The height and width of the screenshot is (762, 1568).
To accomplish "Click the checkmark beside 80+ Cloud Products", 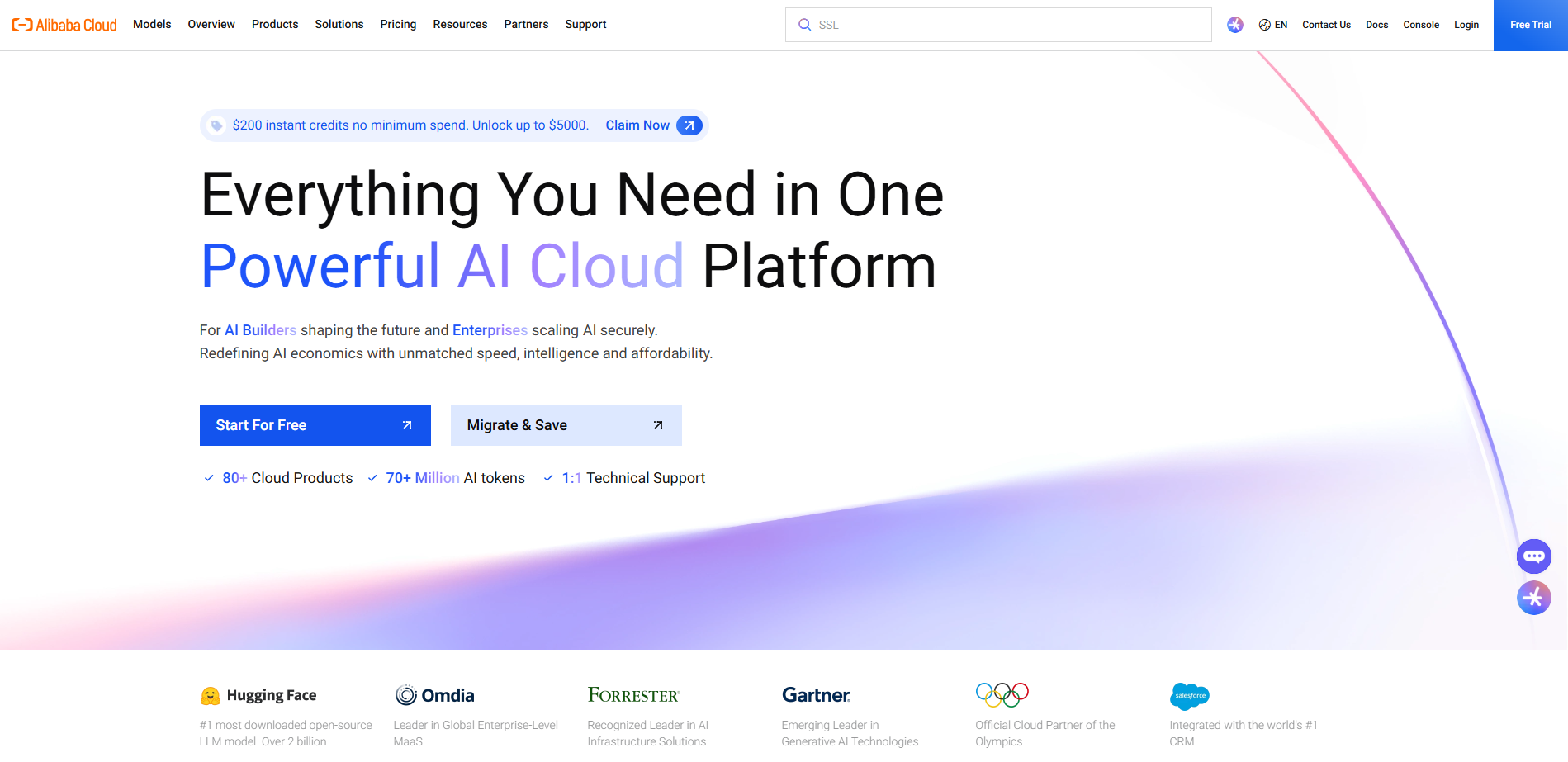I will [209, 478].
